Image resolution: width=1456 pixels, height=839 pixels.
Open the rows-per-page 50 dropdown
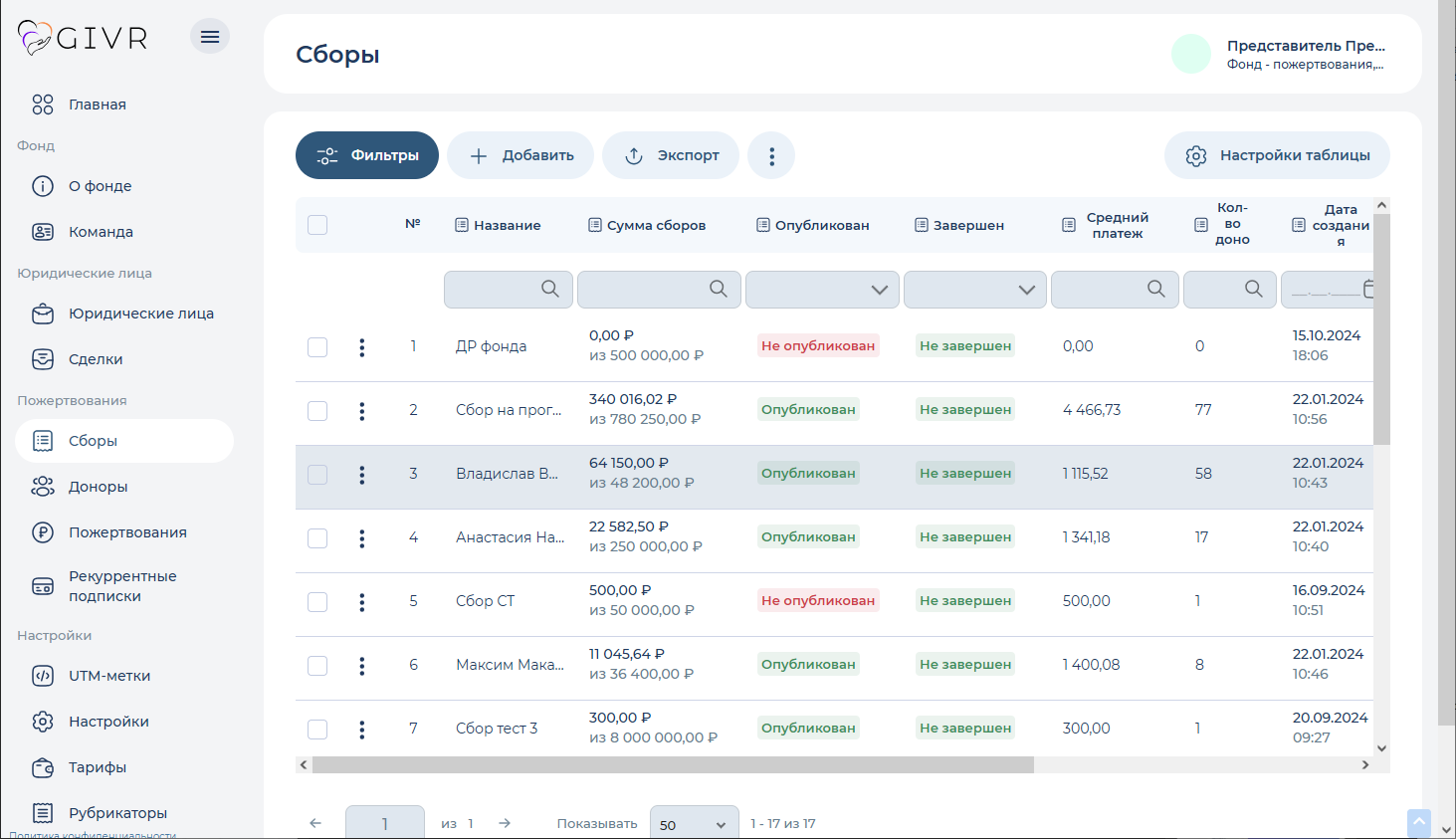(x=694, y=824)
